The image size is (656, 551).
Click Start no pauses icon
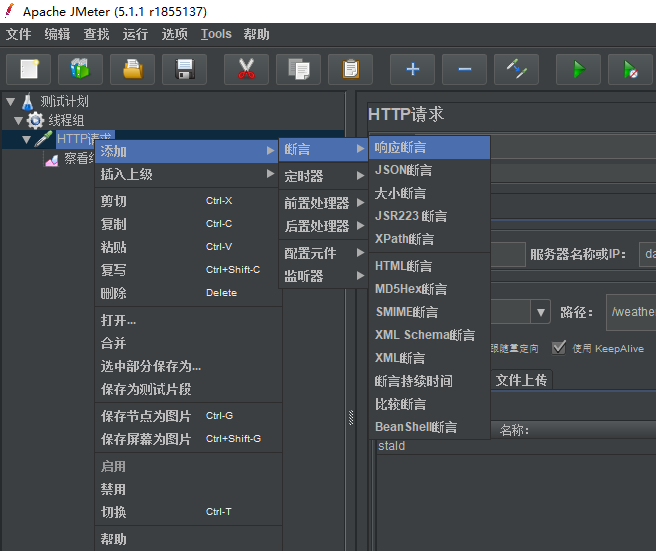pyautogui.click(x=630, y=69)
